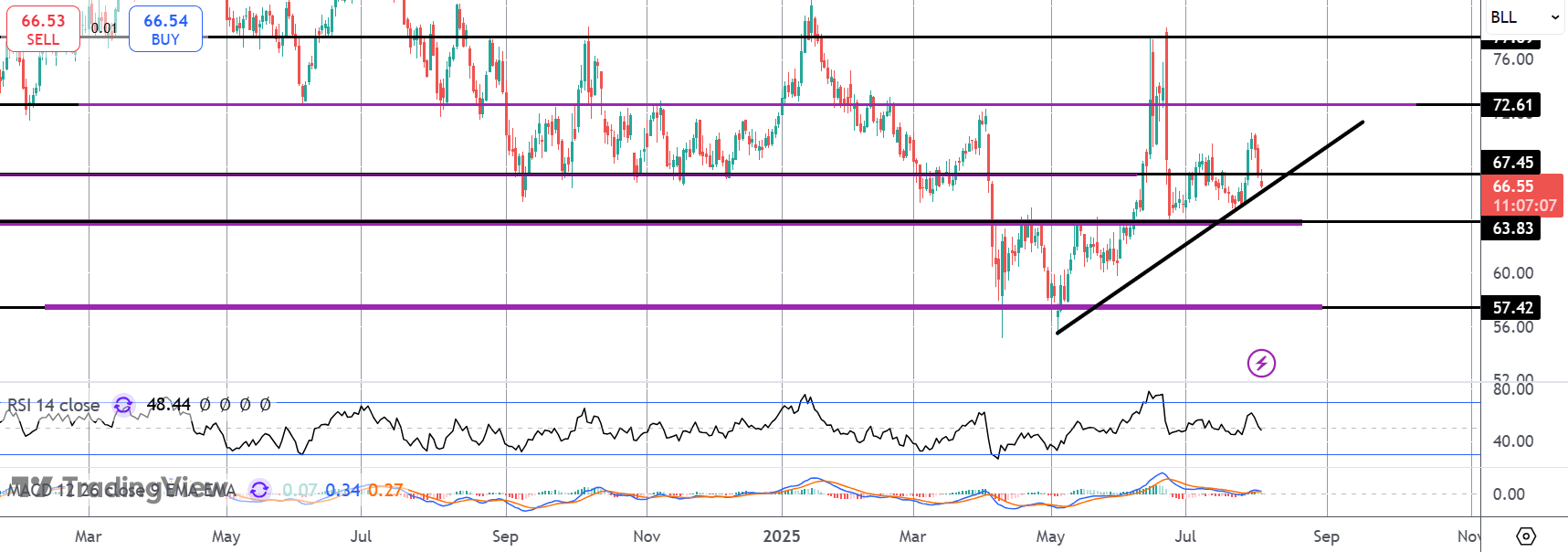Click the 60.00 price axis value
The height and width of the screenshot is (552, 1568).
1513,273
